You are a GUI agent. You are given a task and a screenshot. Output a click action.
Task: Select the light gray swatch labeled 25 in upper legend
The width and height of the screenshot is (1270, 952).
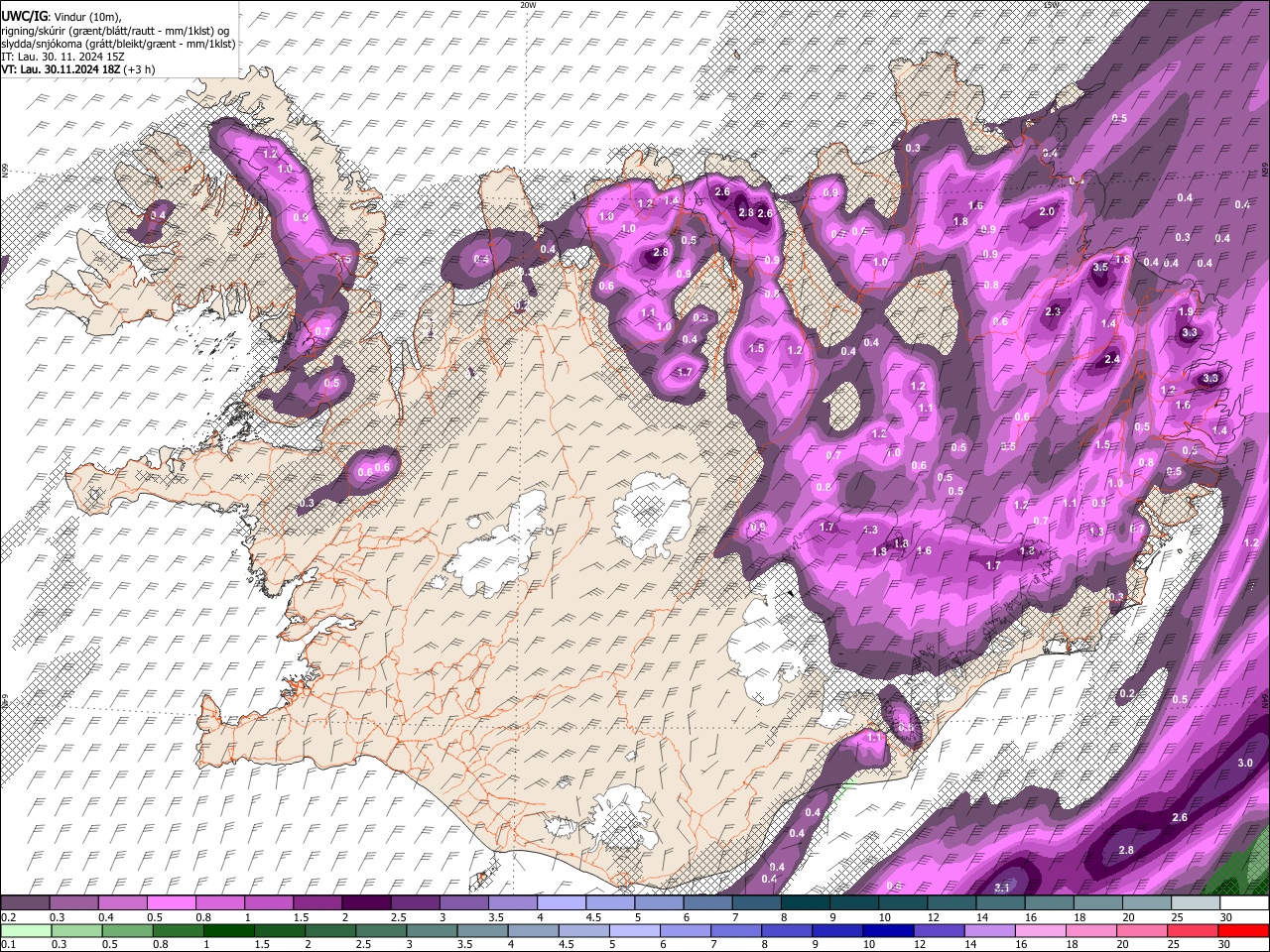pyautogui.click(x=1197, y=903)
